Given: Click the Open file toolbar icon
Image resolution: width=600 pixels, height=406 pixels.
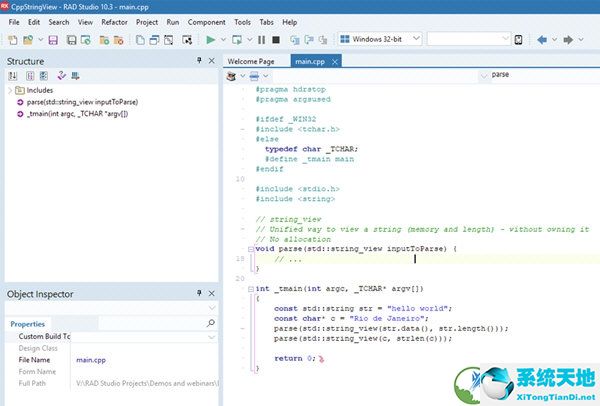Looking at the screenshot, I should (x=28, y=40).
